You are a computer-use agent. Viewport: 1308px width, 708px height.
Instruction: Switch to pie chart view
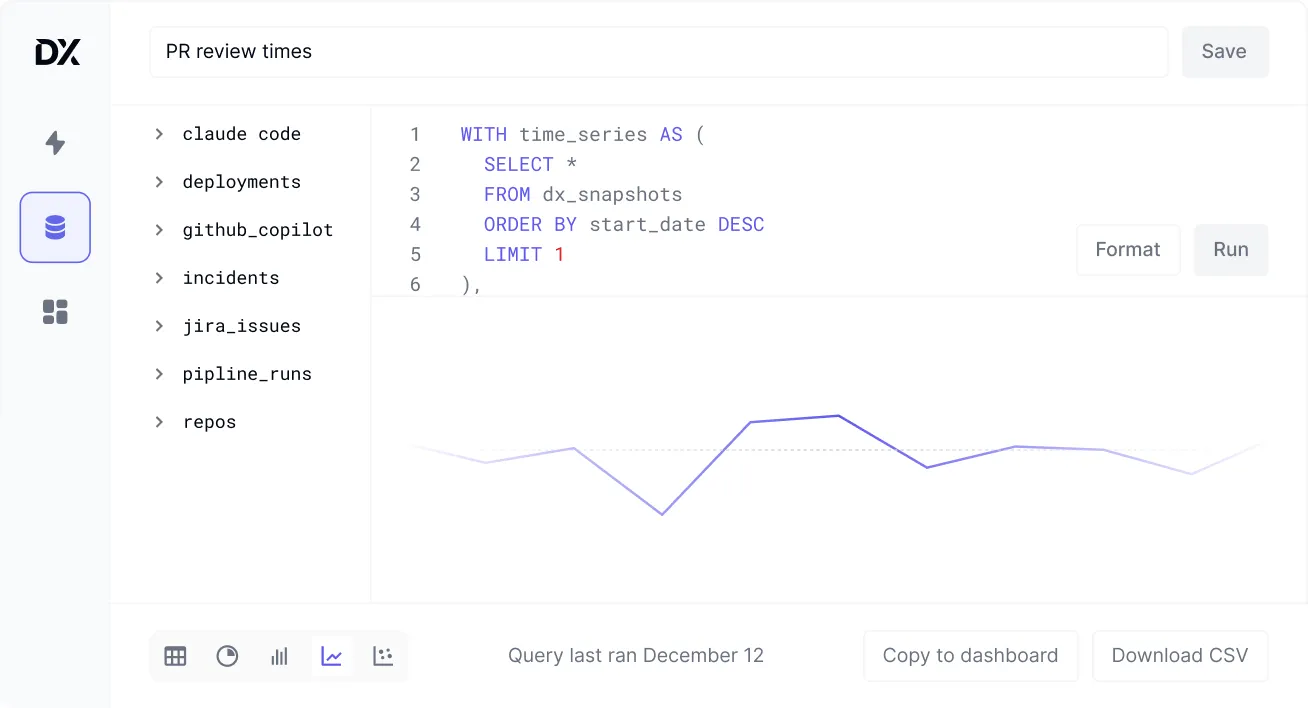tap(227, 656)
